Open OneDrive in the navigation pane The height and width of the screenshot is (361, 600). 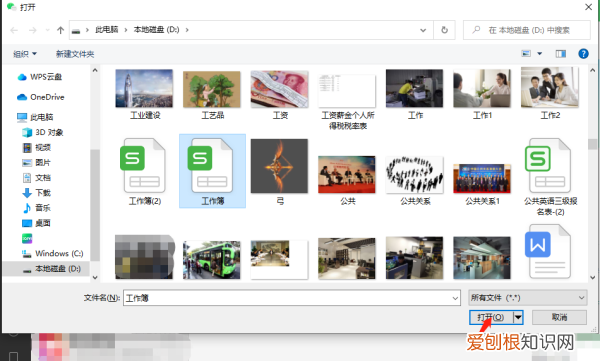coord(41,97)
